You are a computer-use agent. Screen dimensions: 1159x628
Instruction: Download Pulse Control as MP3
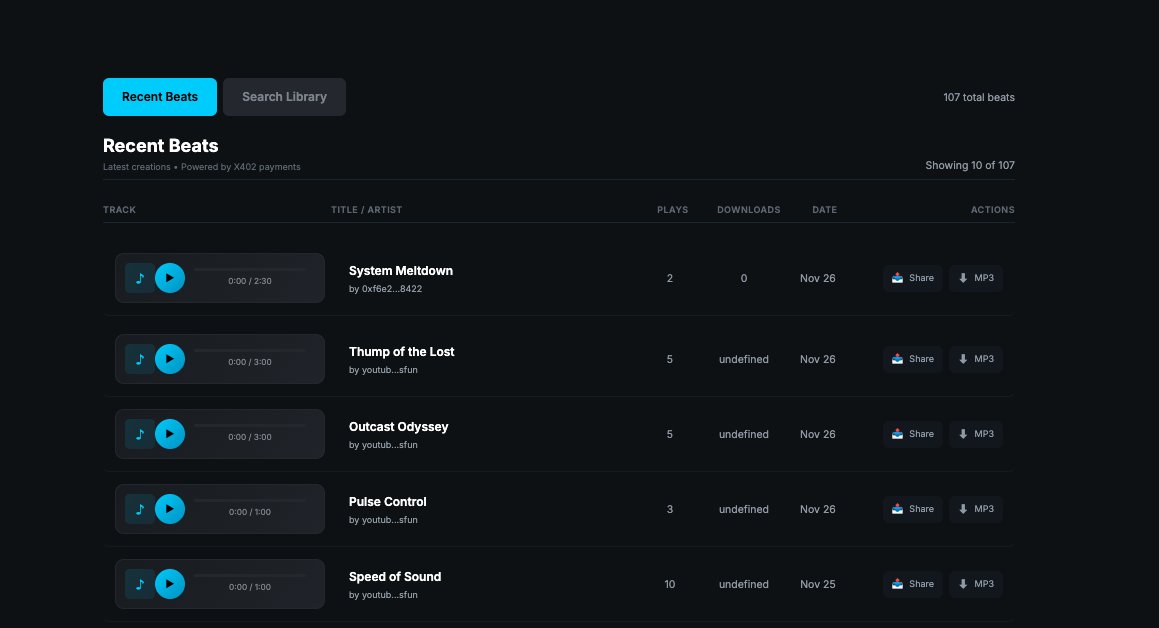coord(976,509)
